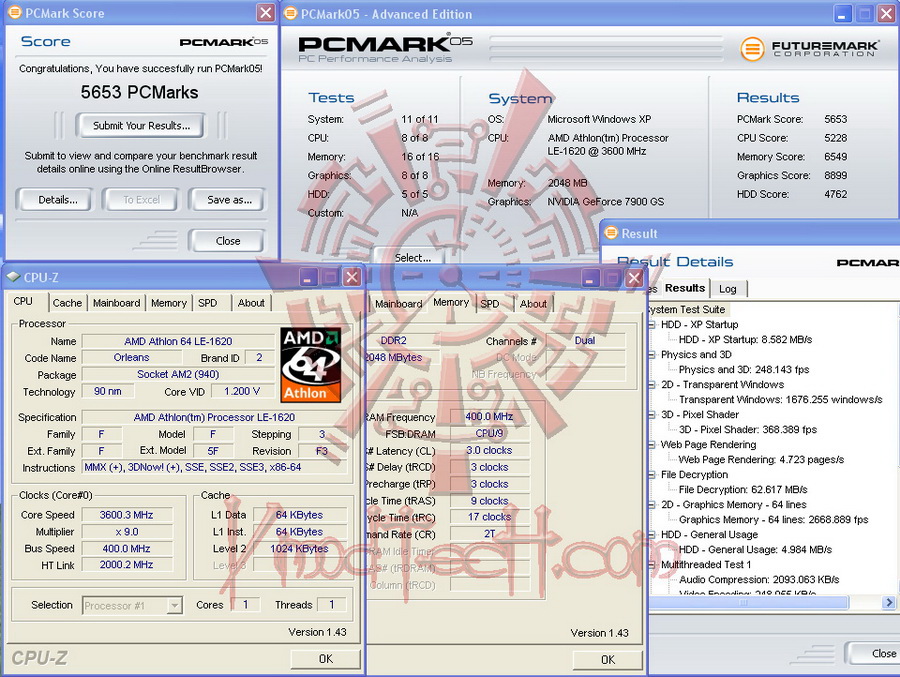Collapse the Physics and 3D tree node
Image resolution: width=900 pixels, height=677 pixels.
(x=652, y=354)
